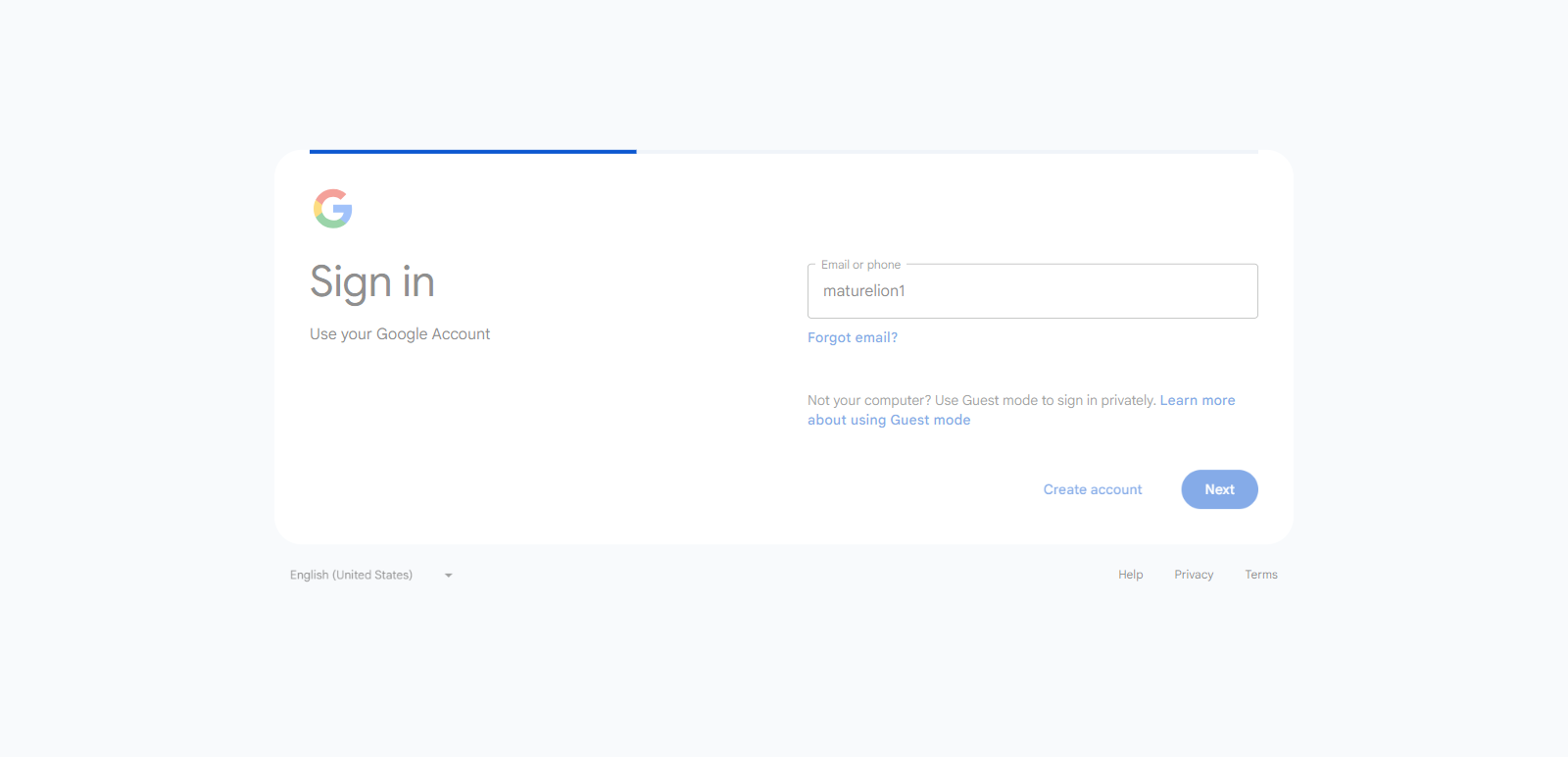Viewport: 1568px width, 757px height.
Task: Open the English (United States) language dropdown
Action: click(x=371, y=575)
